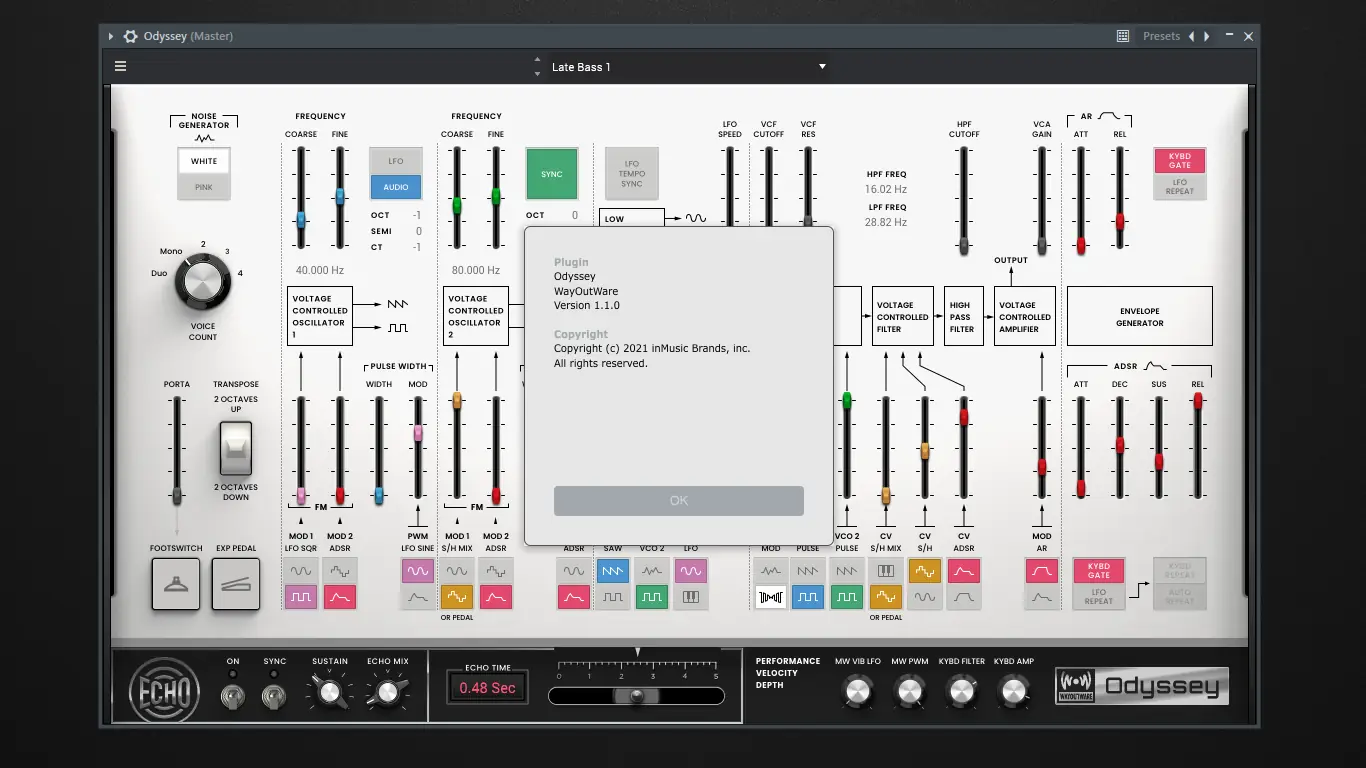Select green square icon under VCO 2 PULSE
Image resolution: width=1366 pixels, height=768 pixels.
tap(847, 597)
